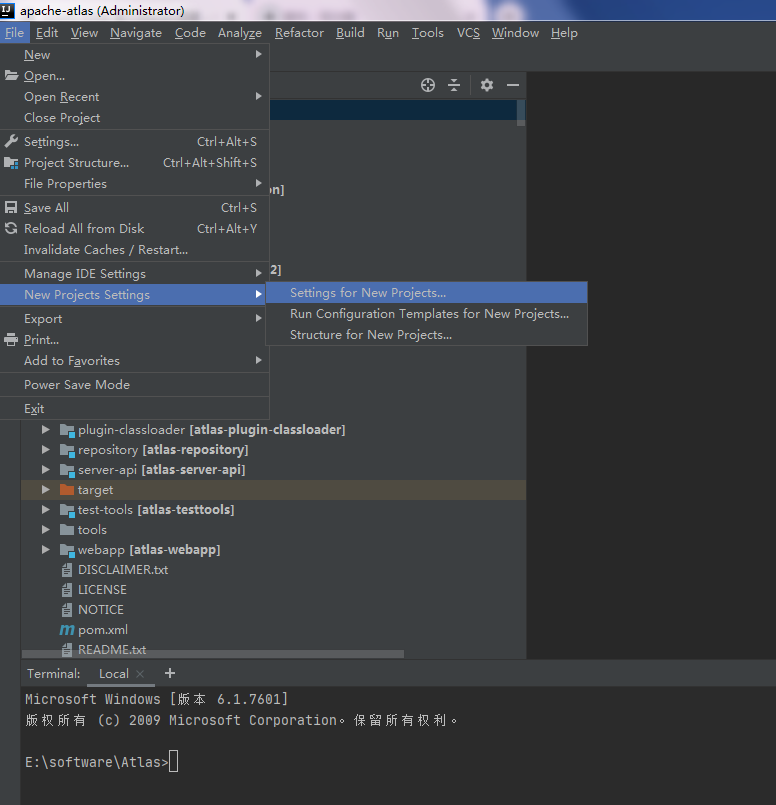Click the Reload All from Disk refresh icon

(x=11, y=228)
